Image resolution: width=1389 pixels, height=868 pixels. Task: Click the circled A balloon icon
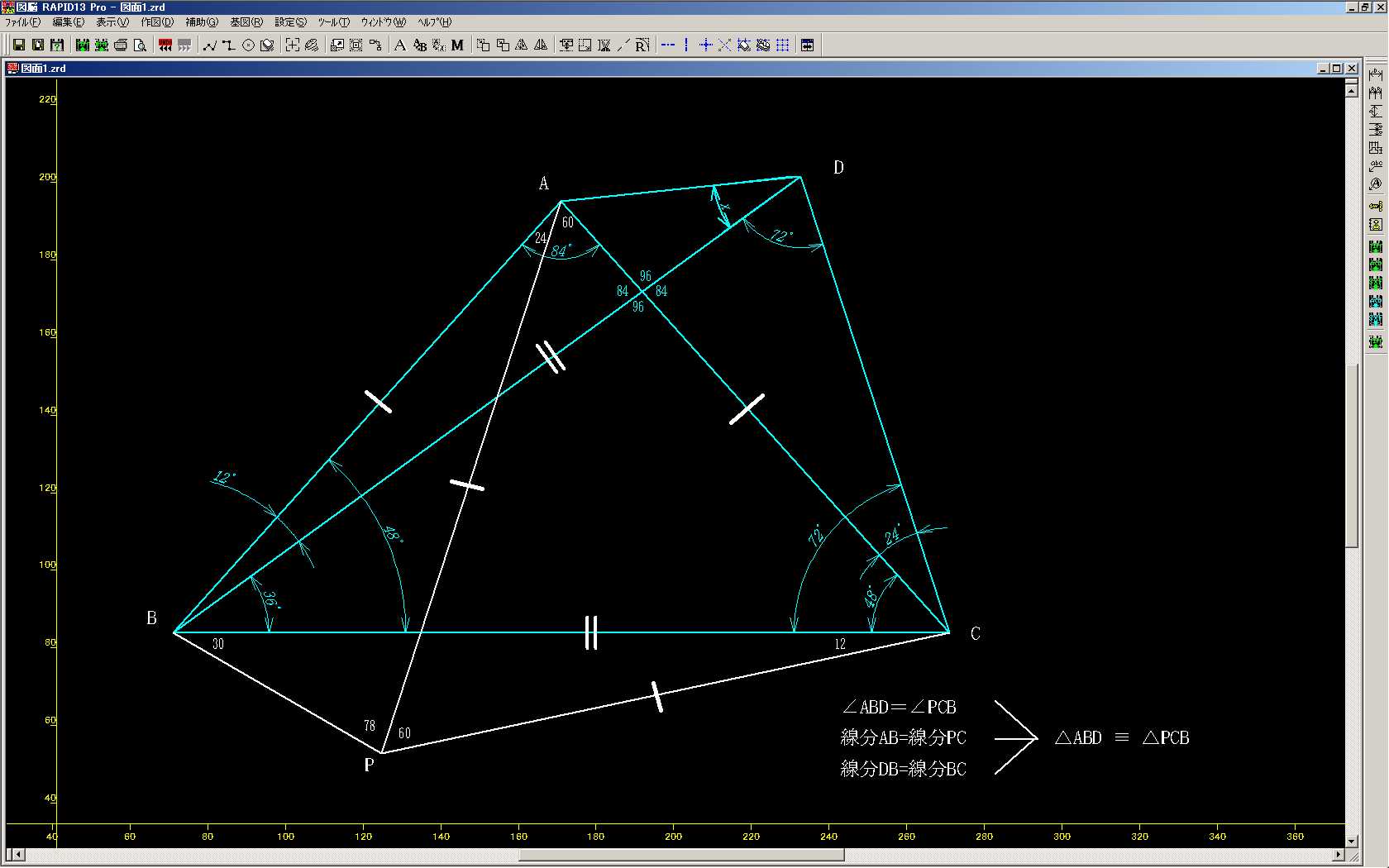pos(1376,184)
